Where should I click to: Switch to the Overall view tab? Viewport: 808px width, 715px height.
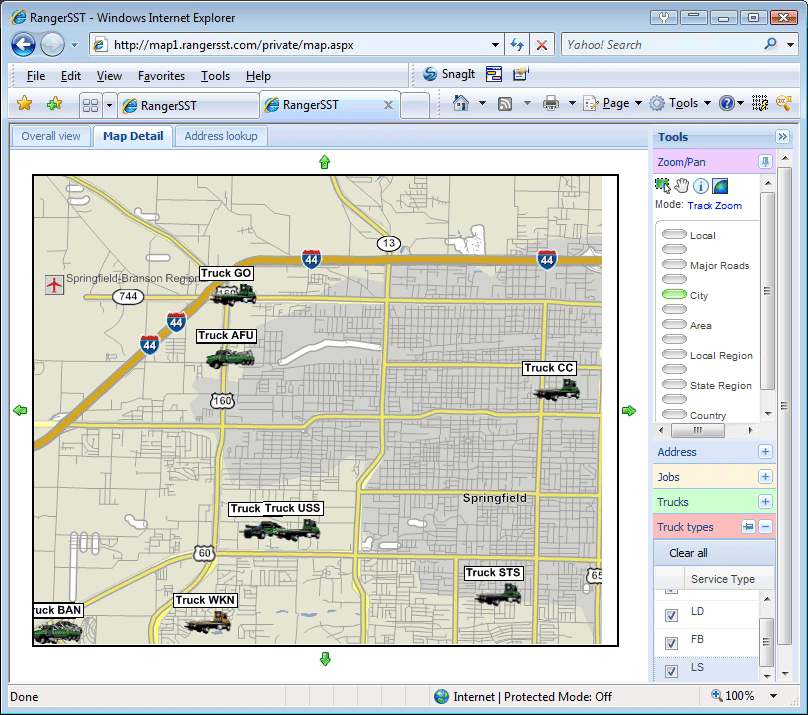click(x=51, y=136)
